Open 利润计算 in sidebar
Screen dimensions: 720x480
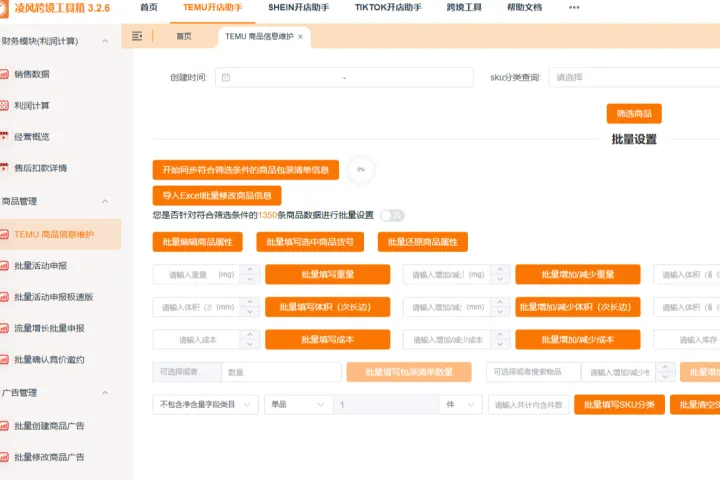click(32, 105)
